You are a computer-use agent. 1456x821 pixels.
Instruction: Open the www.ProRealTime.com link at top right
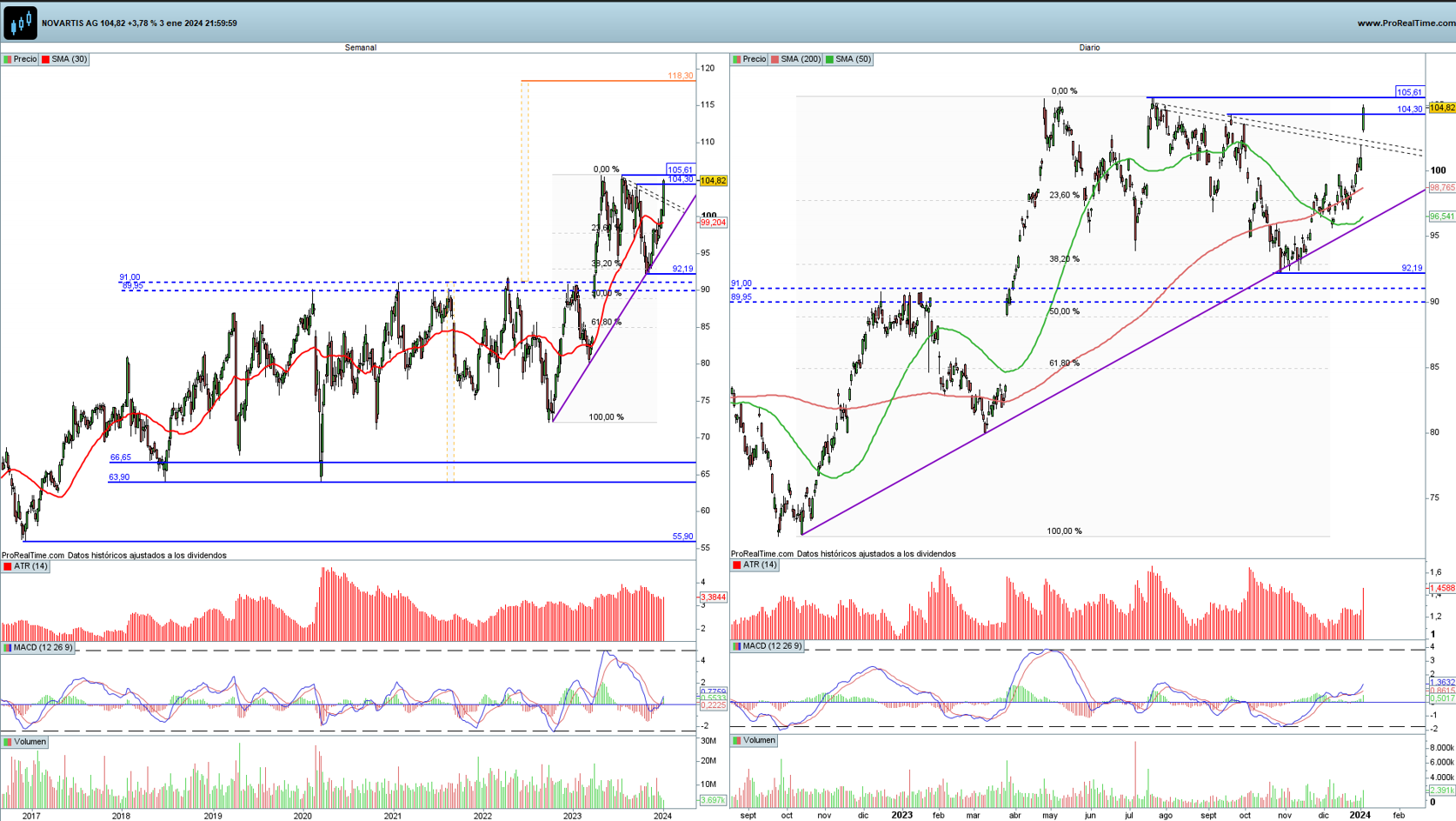coord(1406,23)
